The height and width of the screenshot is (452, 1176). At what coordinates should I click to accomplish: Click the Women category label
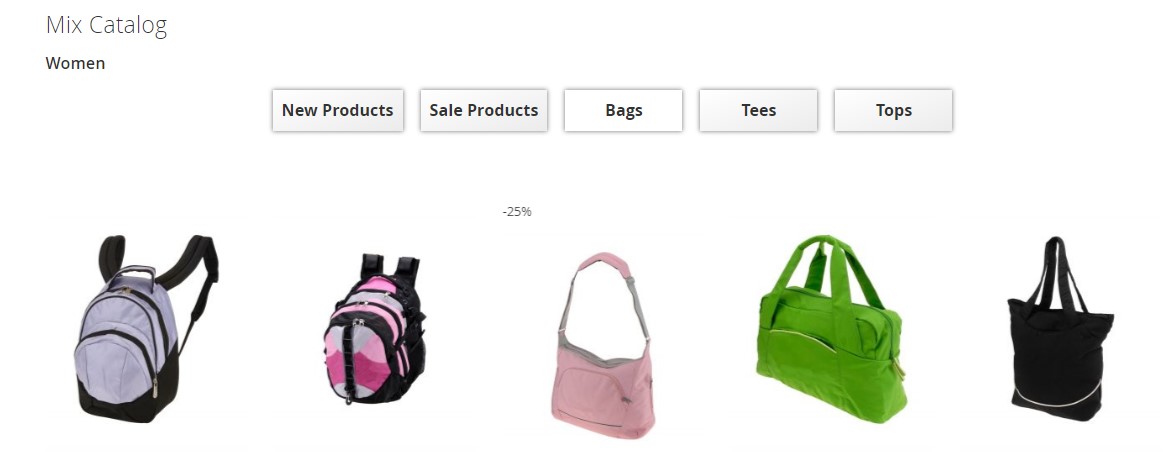[75, 64]
